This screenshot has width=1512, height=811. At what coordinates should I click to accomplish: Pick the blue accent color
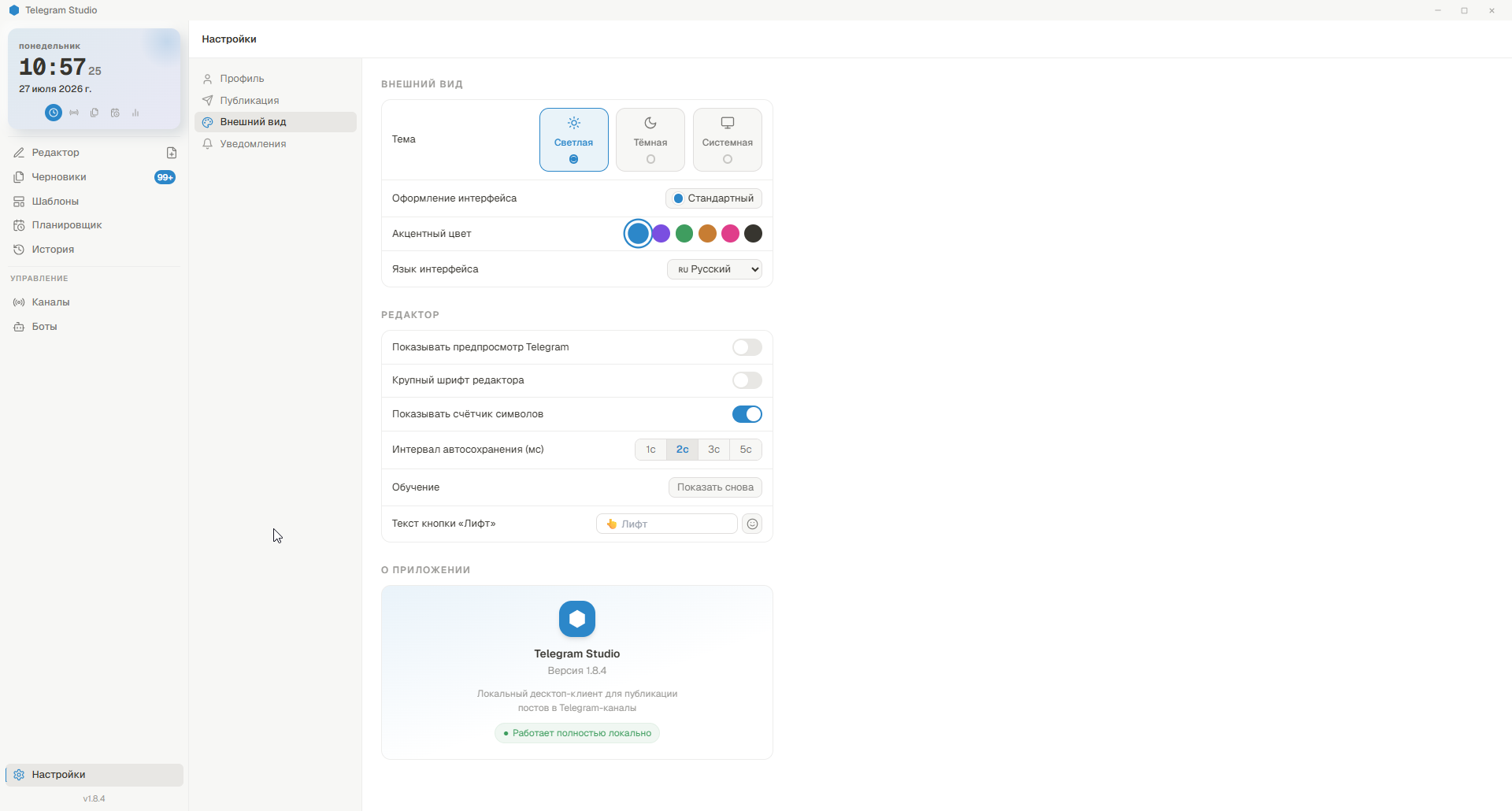(x=639, y=234)
